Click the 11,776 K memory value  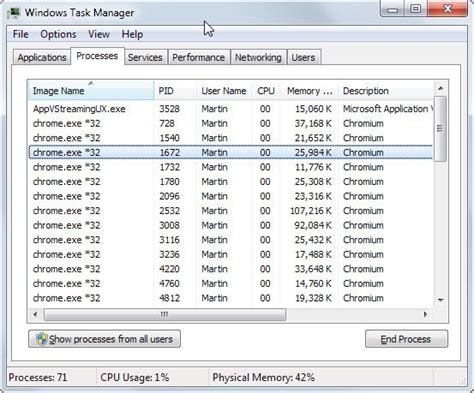[313, 167]
